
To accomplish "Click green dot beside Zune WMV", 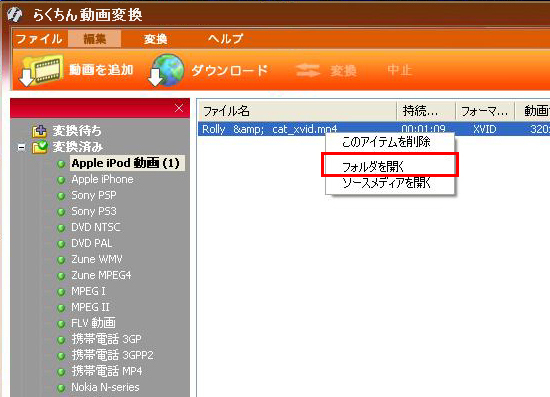I will [61, 260].
